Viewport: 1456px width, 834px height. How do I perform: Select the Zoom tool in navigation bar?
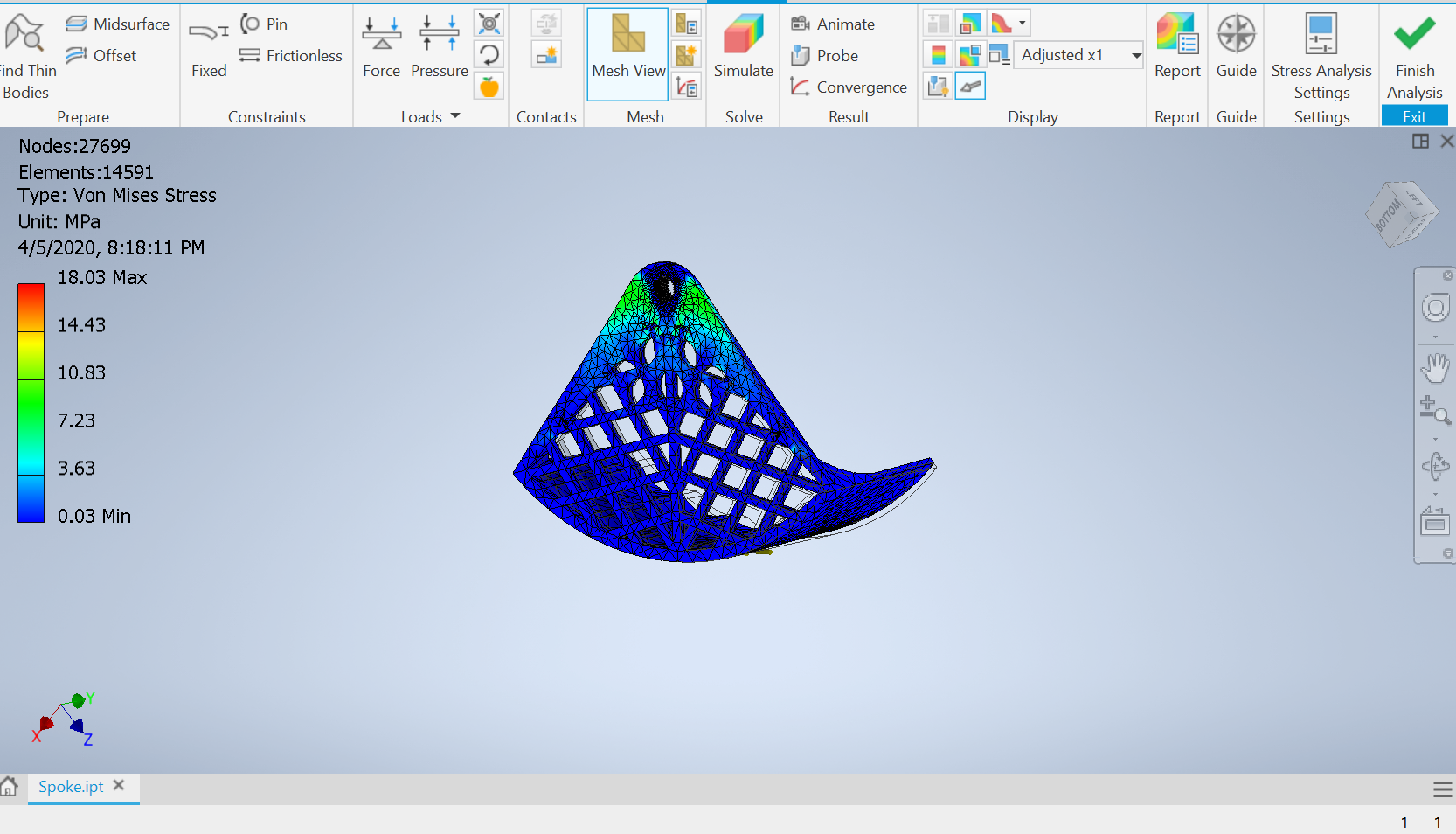pos(1435,409)
